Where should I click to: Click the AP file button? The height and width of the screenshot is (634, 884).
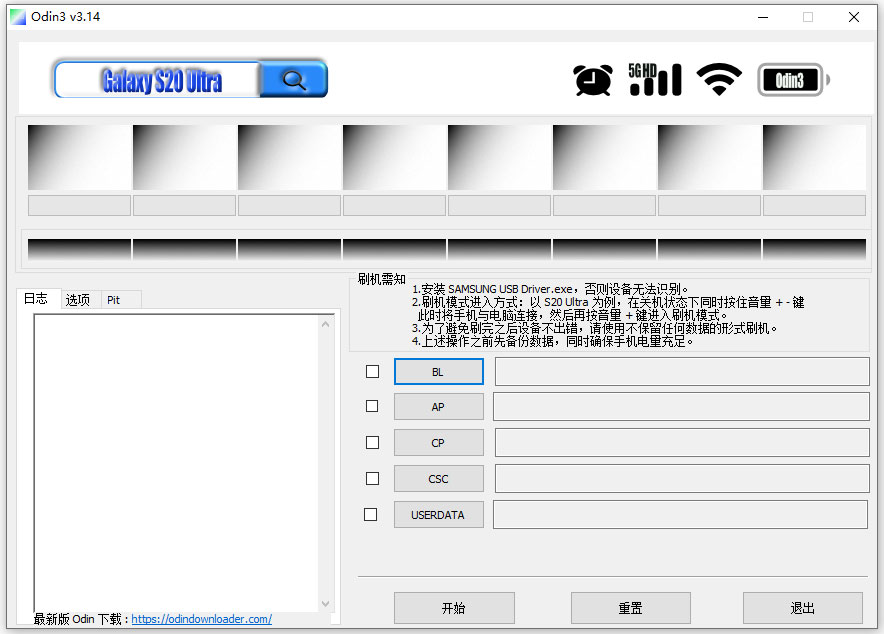click(439, 407)
